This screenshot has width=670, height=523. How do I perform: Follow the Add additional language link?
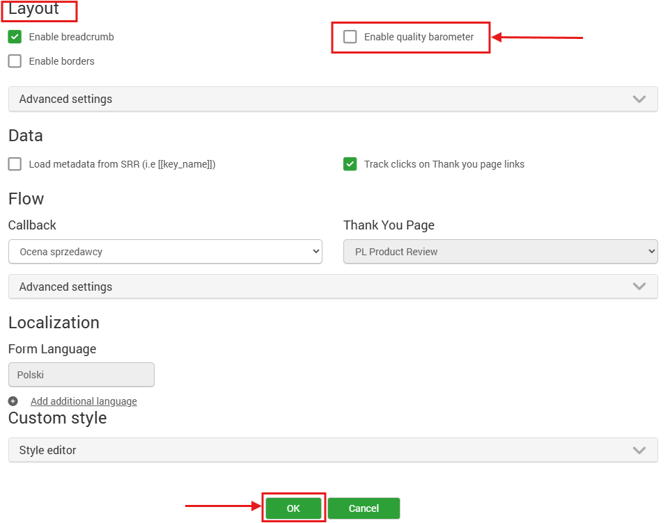tap(84, 401)
